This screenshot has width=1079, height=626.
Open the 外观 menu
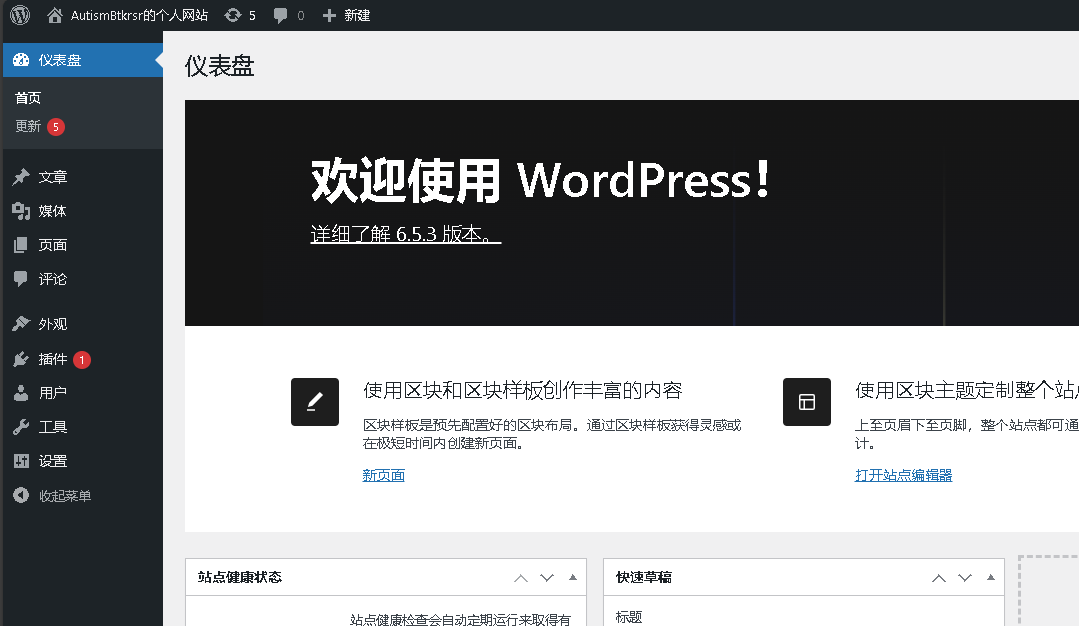point(53,323)
